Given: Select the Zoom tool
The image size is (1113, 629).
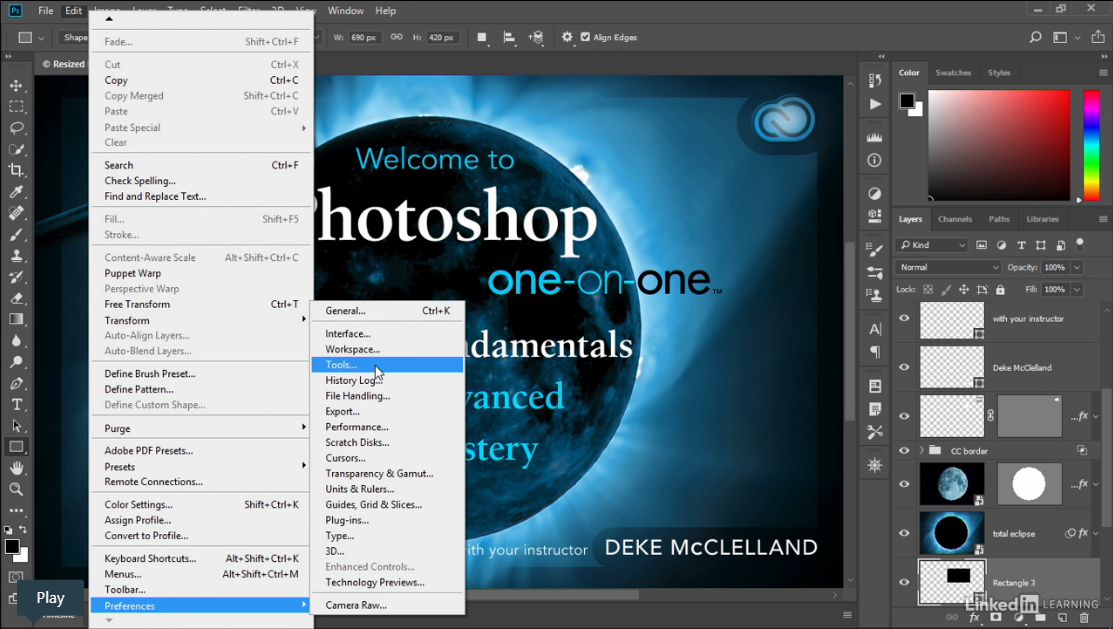Looking at the screenshot, I should (x=16, y=489).
